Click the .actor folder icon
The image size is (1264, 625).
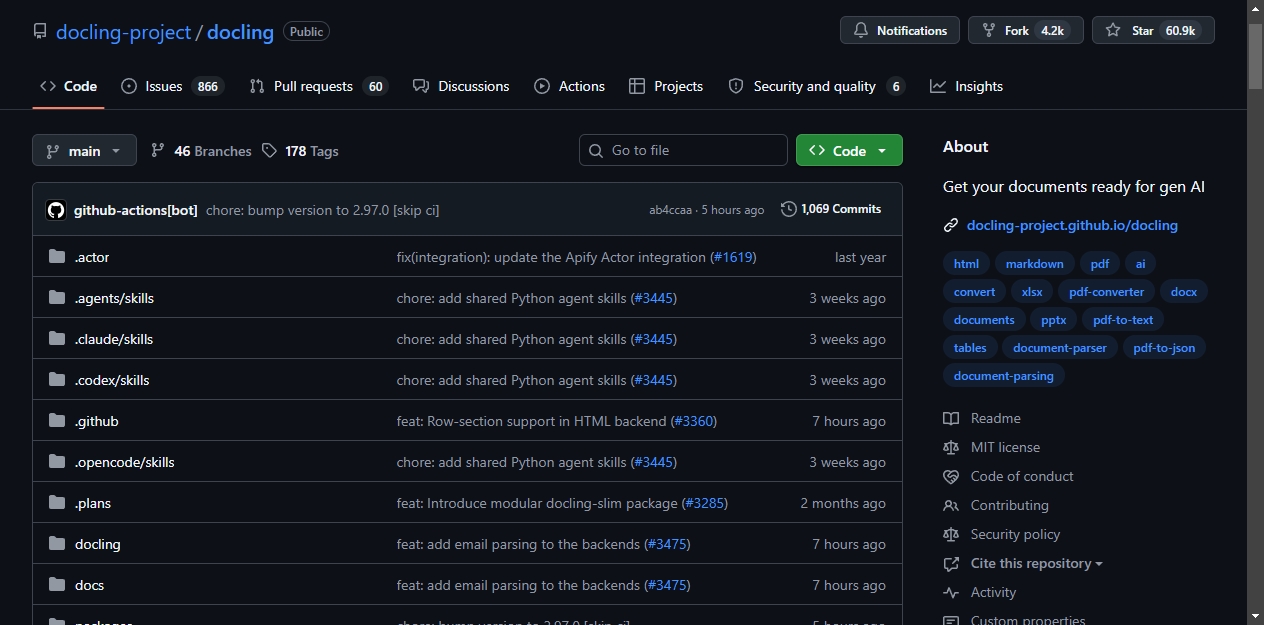(57, 257)
